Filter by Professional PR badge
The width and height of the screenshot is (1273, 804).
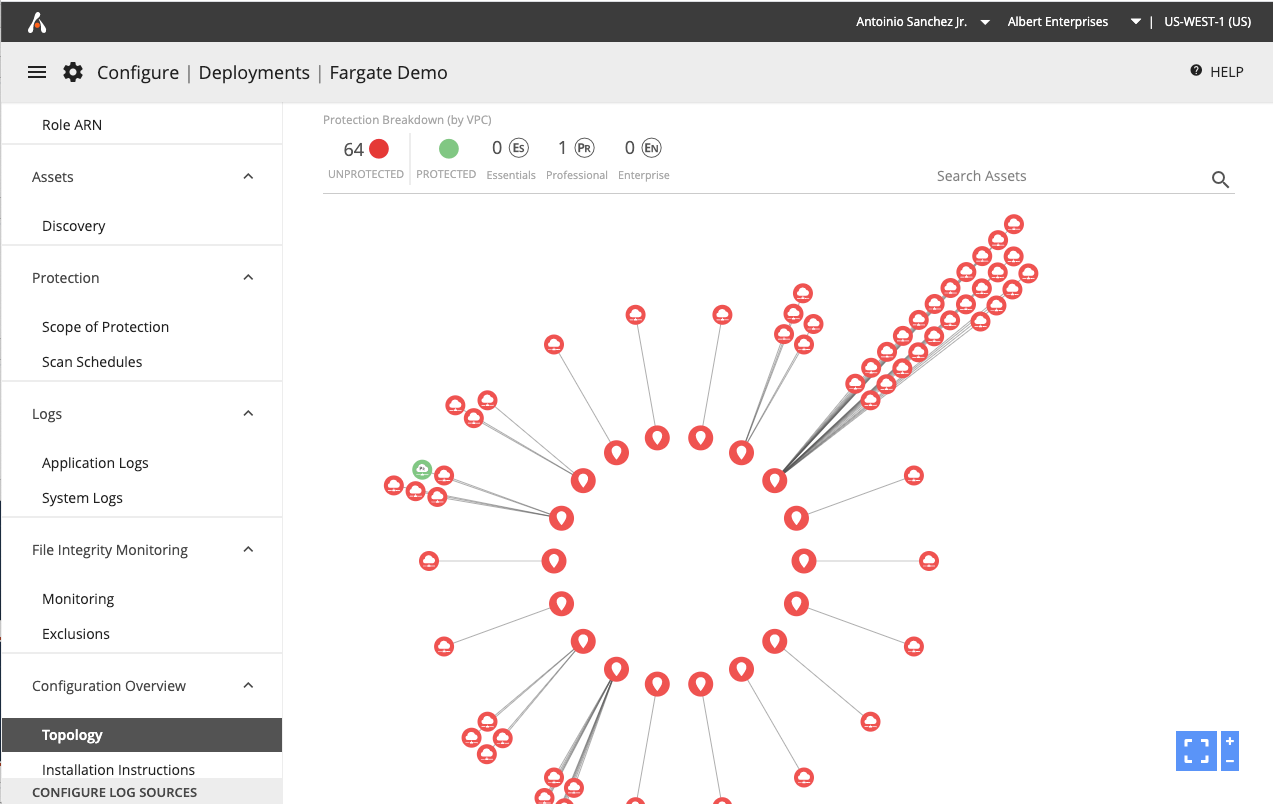tap(584, 148)
